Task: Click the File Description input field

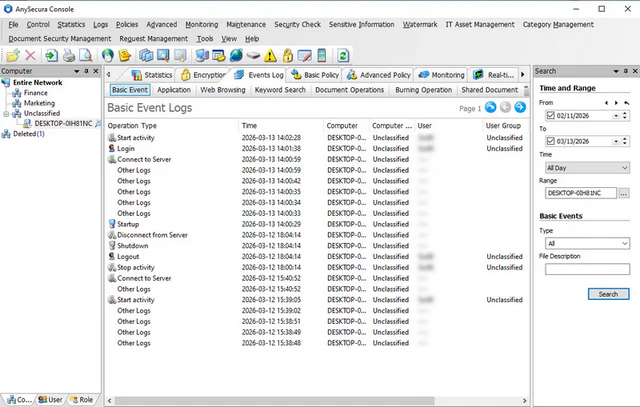Action: click(587, 269)
